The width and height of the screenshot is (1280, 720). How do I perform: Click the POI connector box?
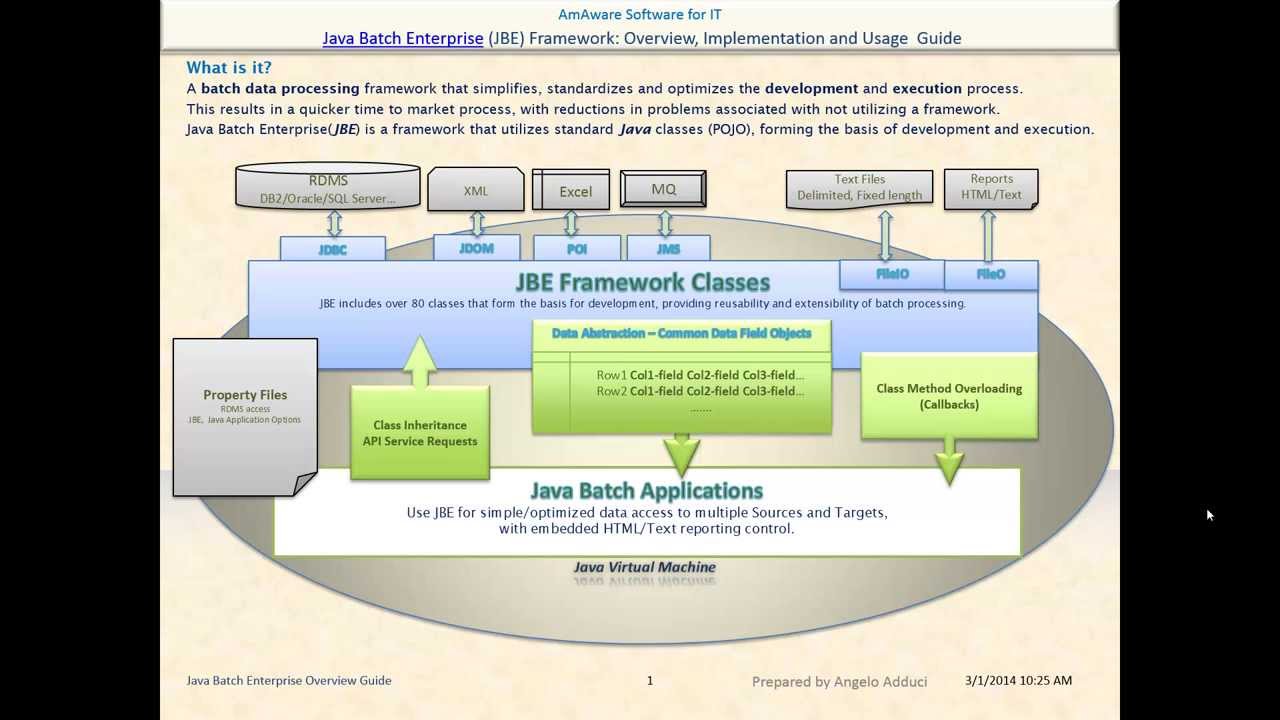[576, 248]
